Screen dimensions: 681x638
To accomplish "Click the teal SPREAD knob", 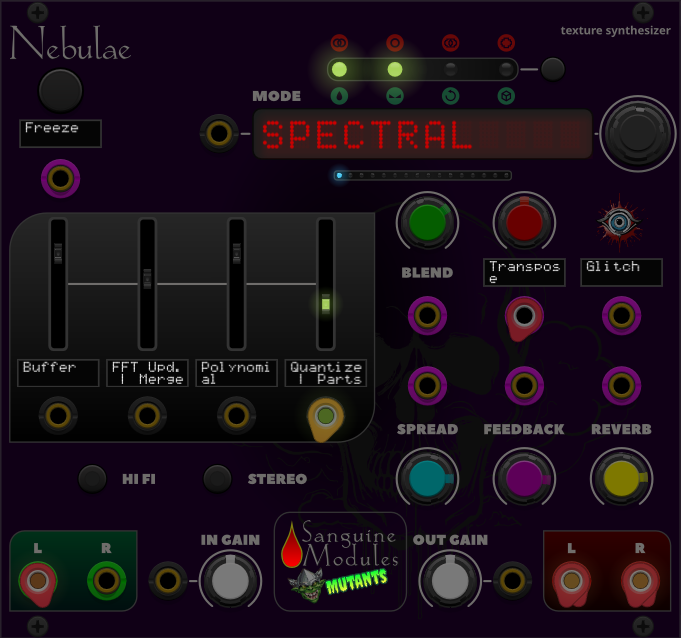I will 427,479.
